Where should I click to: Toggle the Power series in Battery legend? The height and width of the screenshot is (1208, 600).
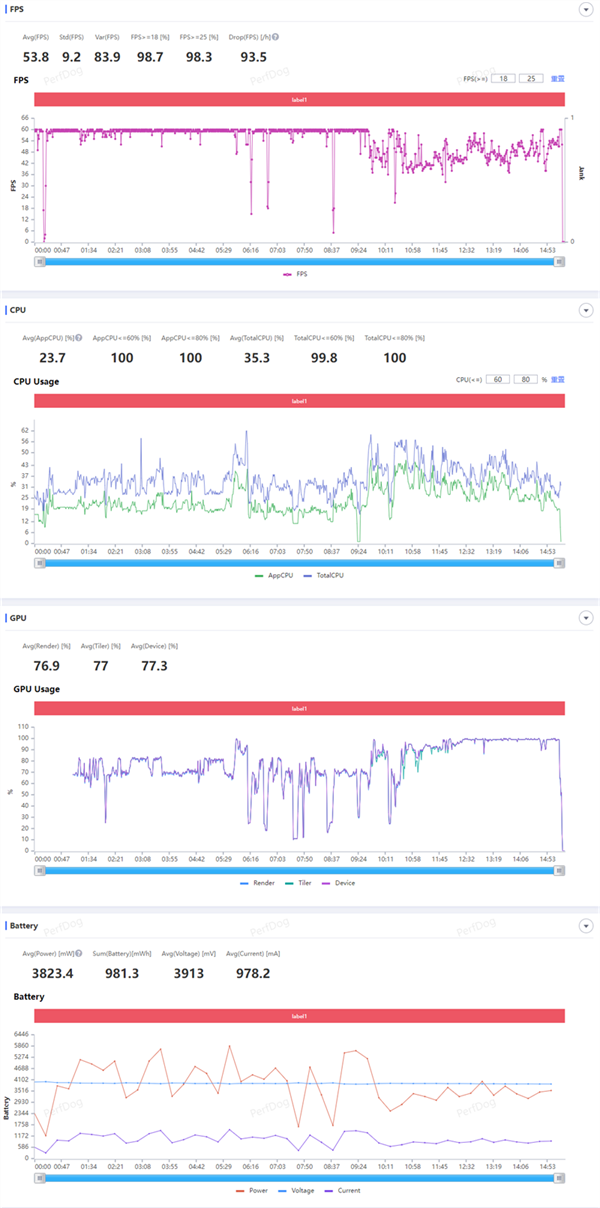[x=250, y=1190]
